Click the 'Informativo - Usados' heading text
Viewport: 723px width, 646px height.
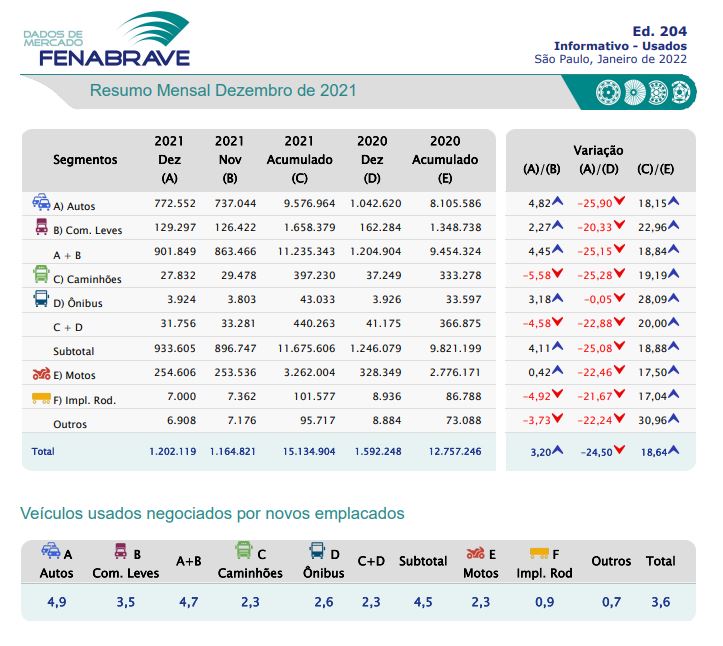coord(620,46)
